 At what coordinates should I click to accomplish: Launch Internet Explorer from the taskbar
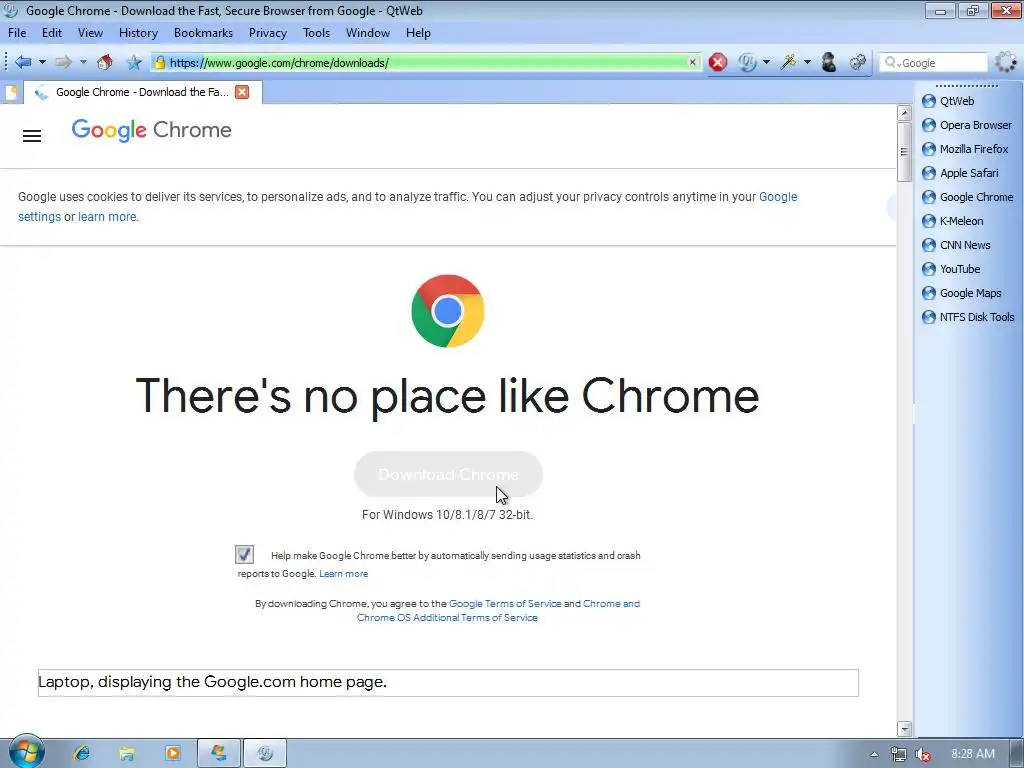pyautogui.click(x=82, y=754)
